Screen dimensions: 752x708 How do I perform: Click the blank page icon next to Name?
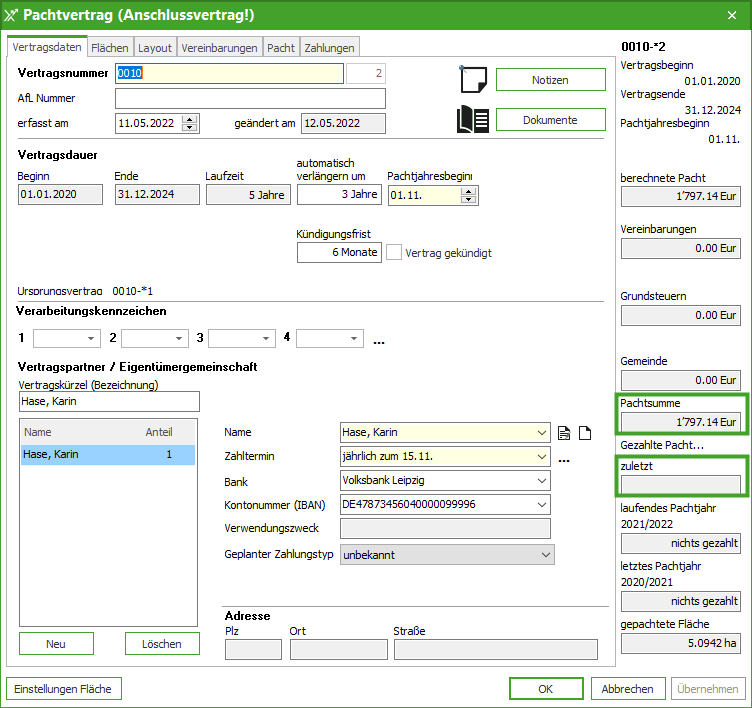coord(586,433)
